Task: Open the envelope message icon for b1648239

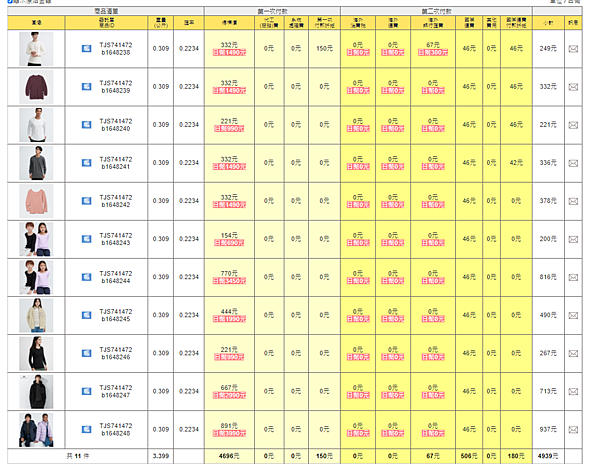Action: pos(573,87)
